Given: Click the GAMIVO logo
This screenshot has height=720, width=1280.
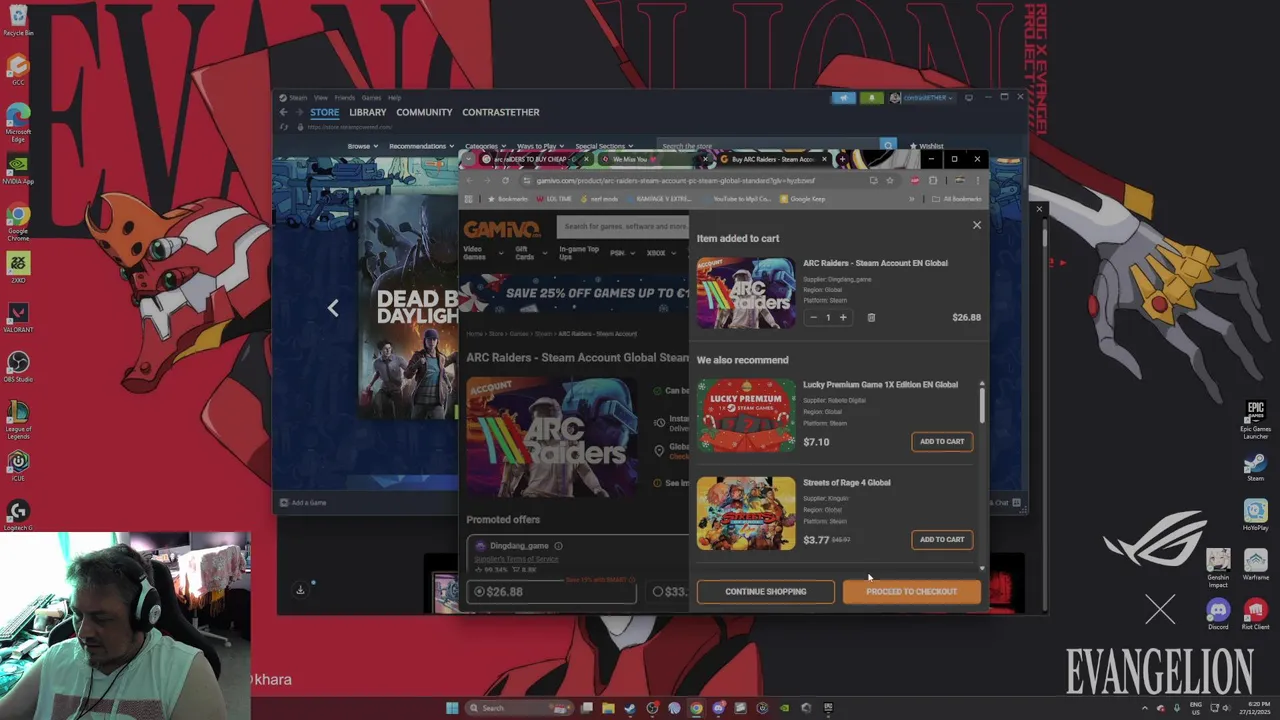Looking at the screenshot, I should pyautogui.click(x=502, y=228).
